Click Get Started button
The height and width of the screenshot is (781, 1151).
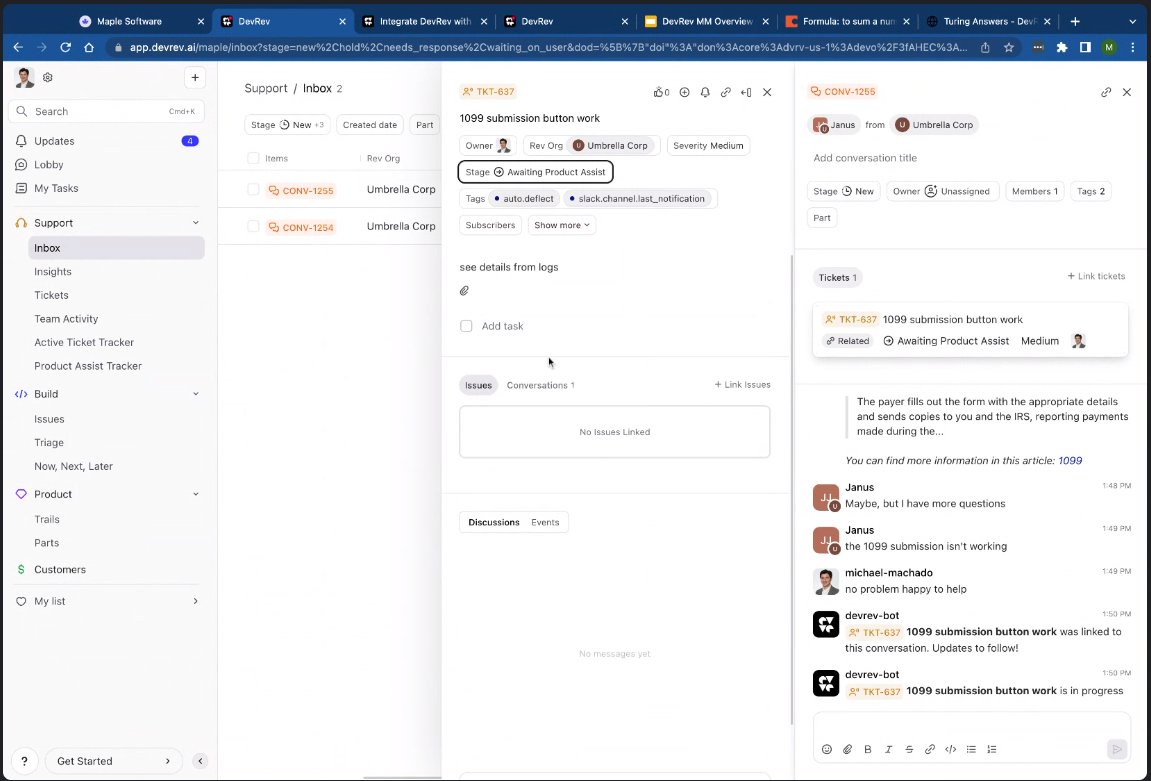(x=114, y=761)
